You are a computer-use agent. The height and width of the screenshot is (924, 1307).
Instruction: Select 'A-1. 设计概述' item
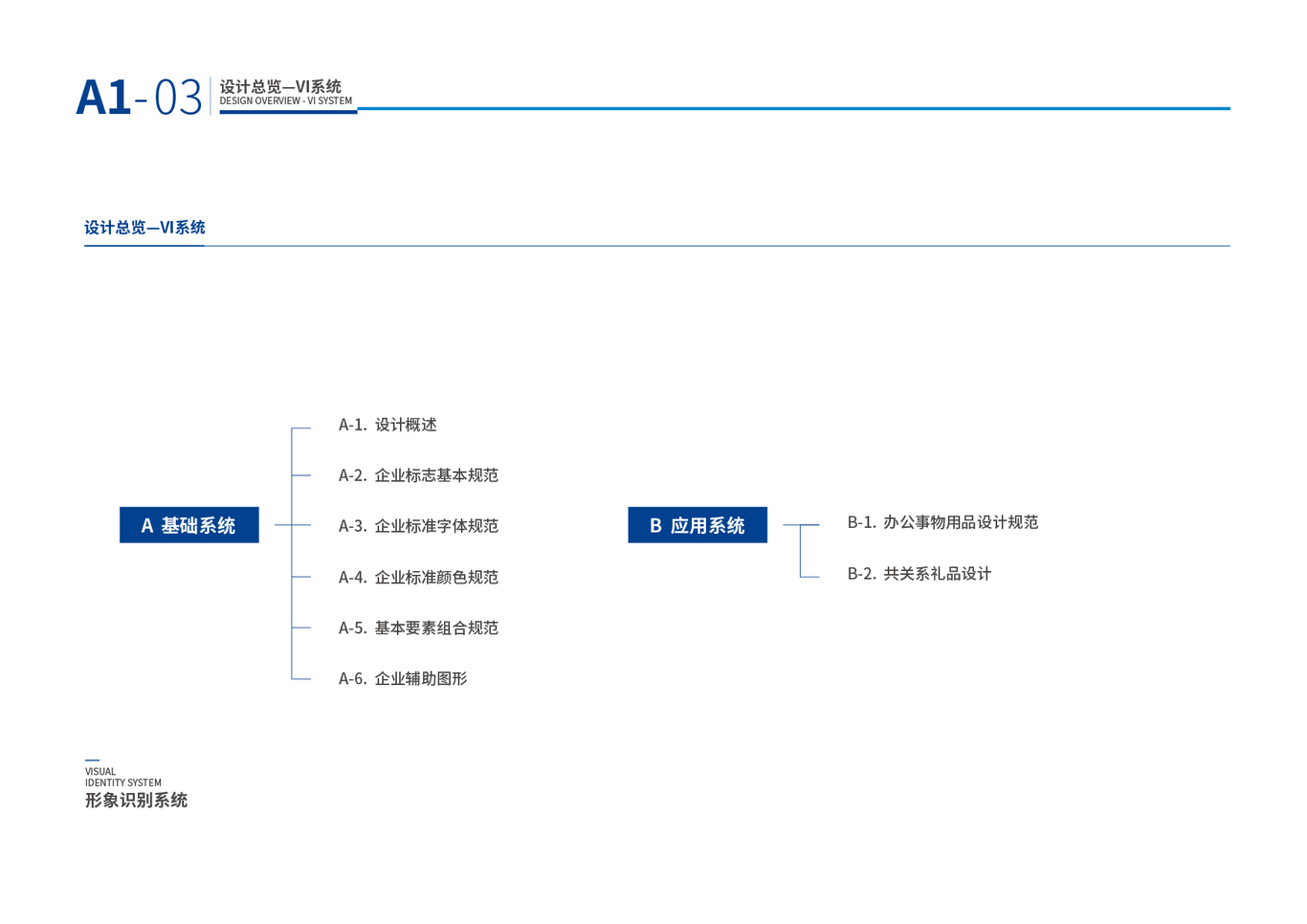(388, 425)
